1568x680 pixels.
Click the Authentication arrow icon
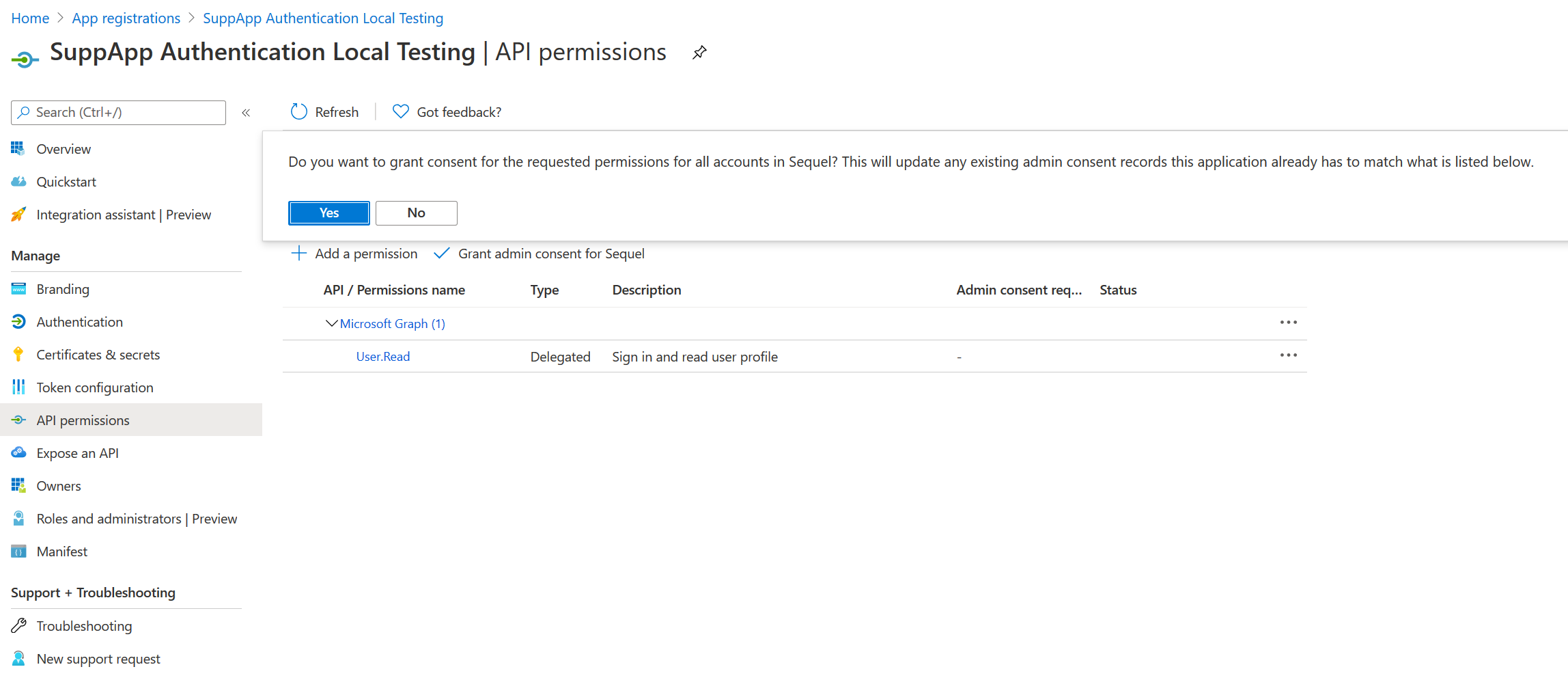(x=18, y=321)
